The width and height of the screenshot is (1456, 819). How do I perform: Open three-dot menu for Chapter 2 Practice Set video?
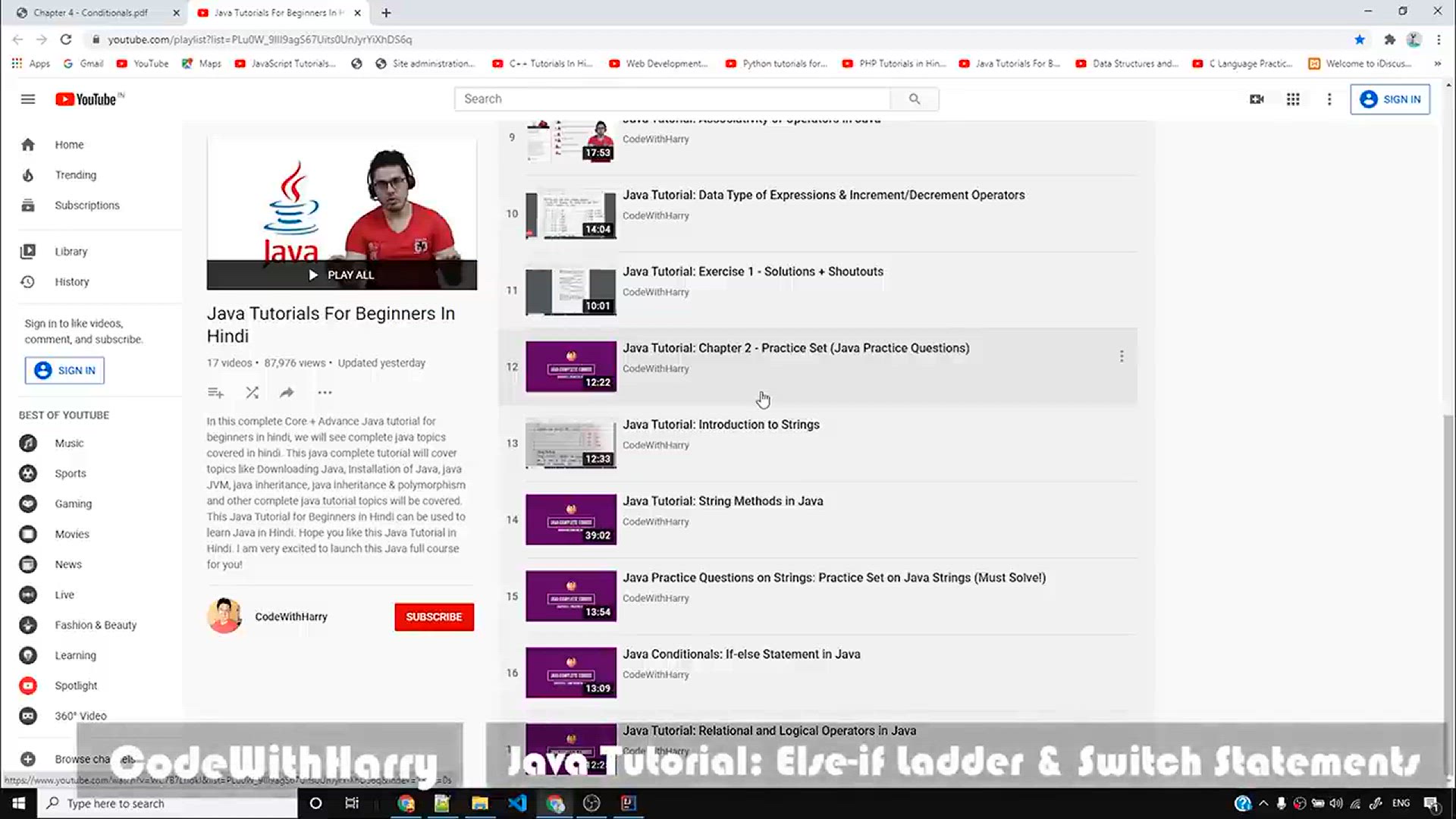[x=1122, y=356]
